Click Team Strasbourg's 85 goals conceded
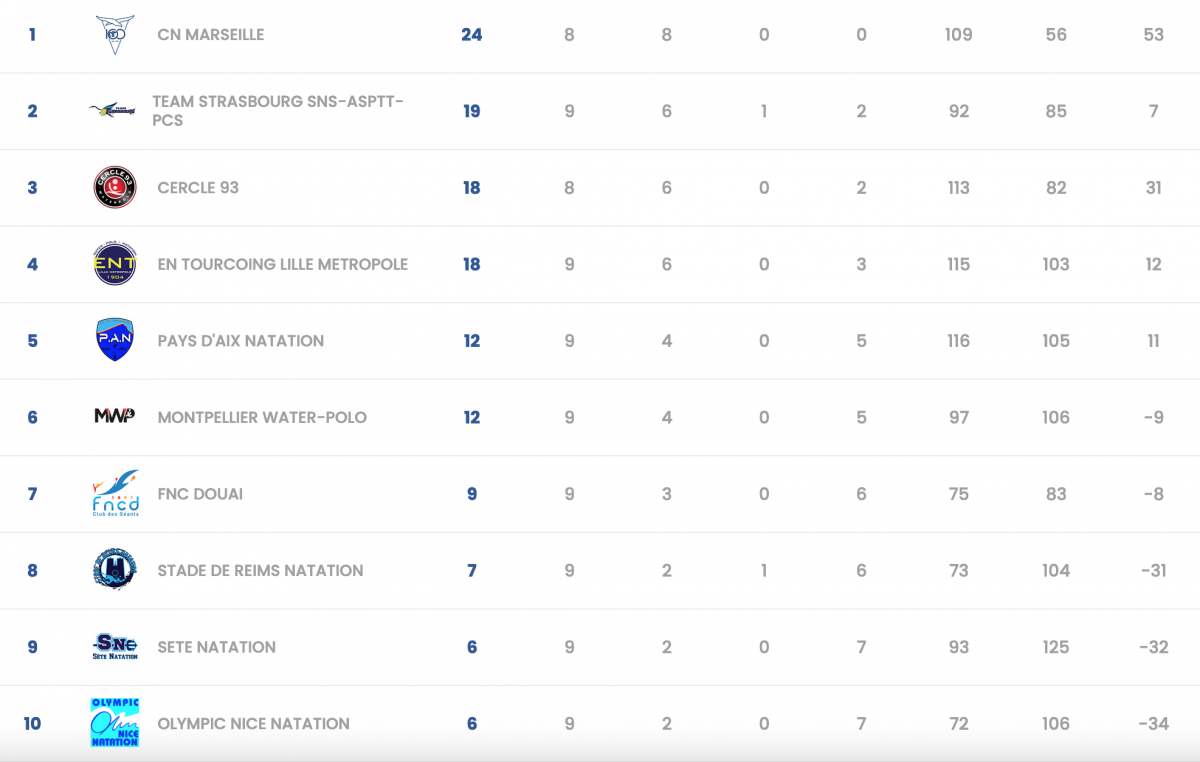 click(1056, 111)
